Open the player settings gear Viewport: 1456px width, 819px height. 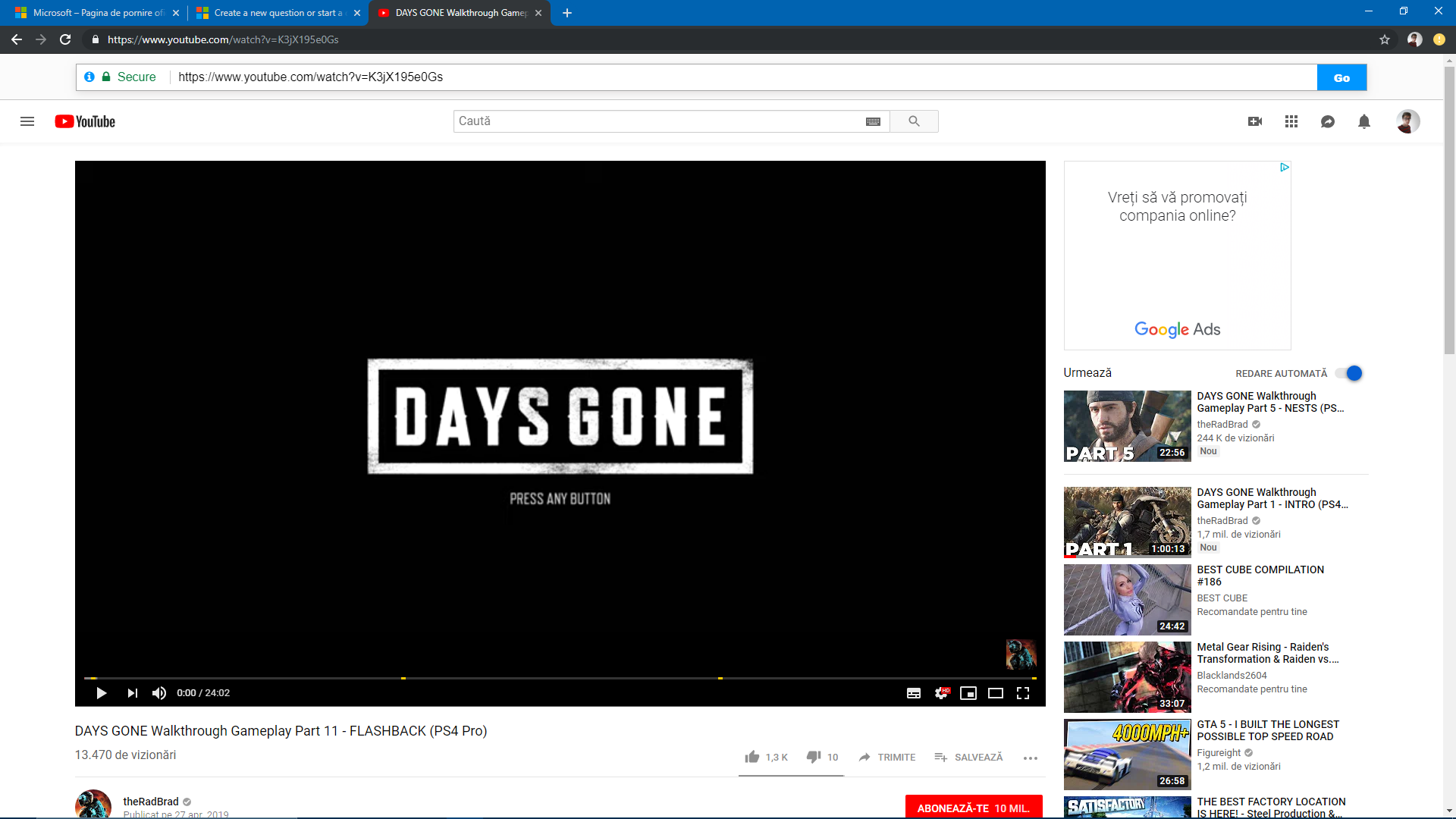[x=941, y=693]
